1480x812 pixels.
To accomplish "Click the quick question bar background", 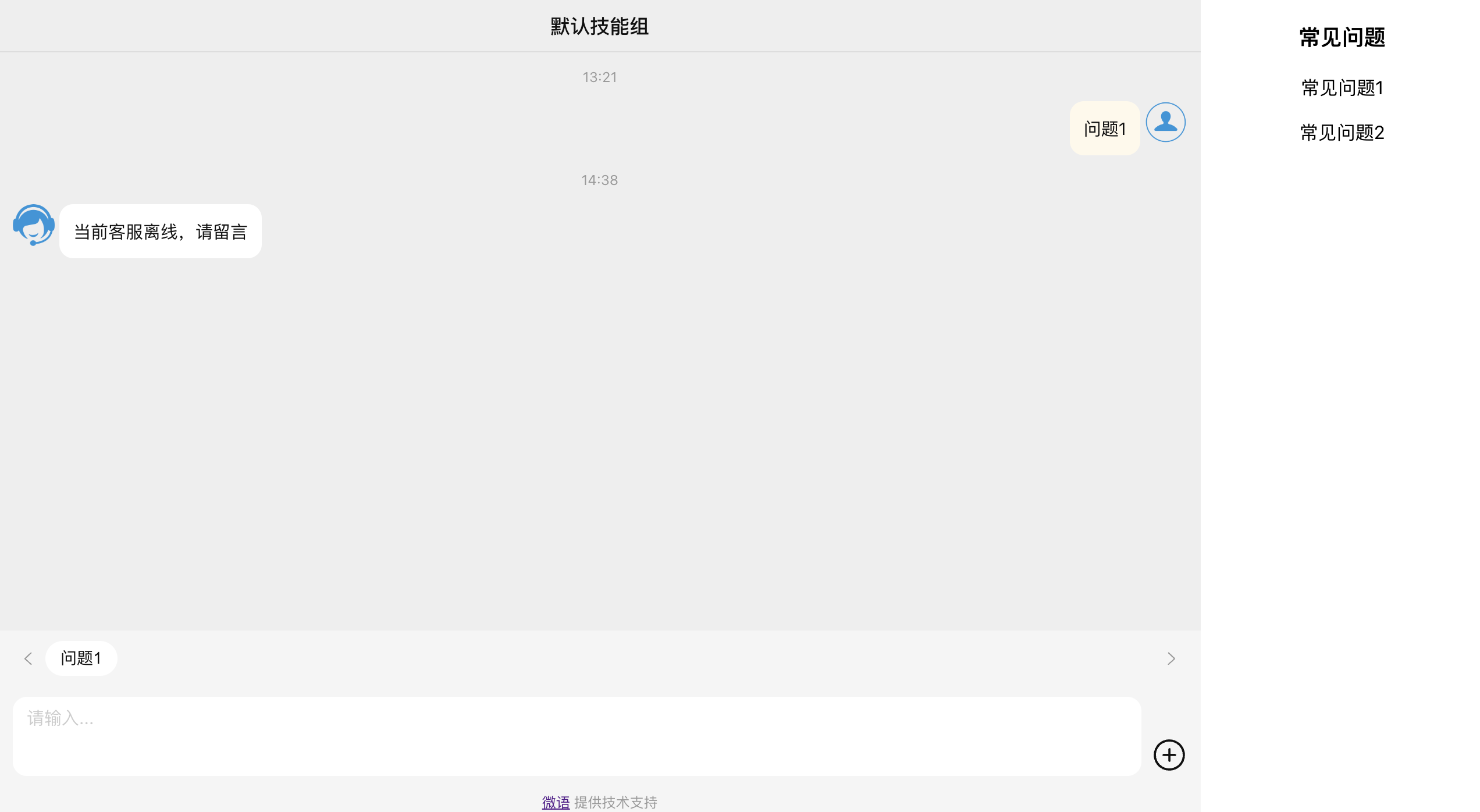I will coord(640,658).
